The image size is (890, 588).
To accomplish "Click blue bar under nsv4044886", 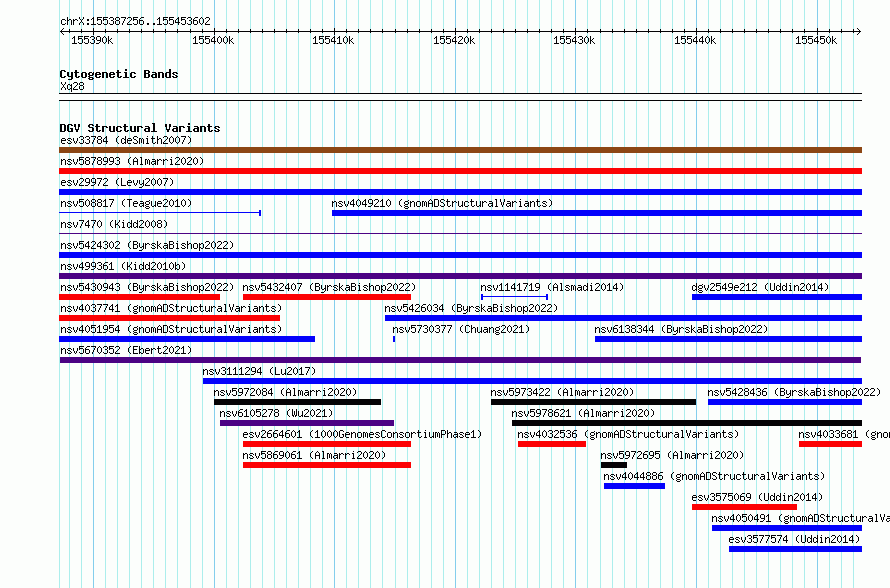I will (634, 486).
